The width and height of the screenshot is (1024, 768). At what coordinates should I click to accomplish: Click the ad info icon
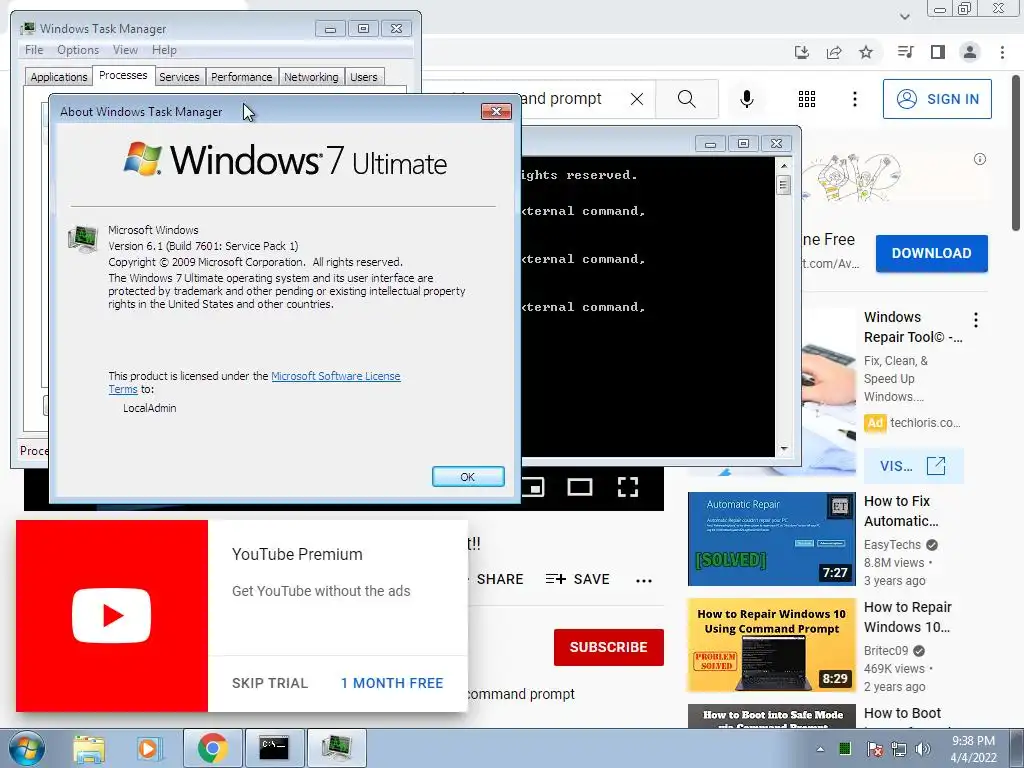click(980, 159)
